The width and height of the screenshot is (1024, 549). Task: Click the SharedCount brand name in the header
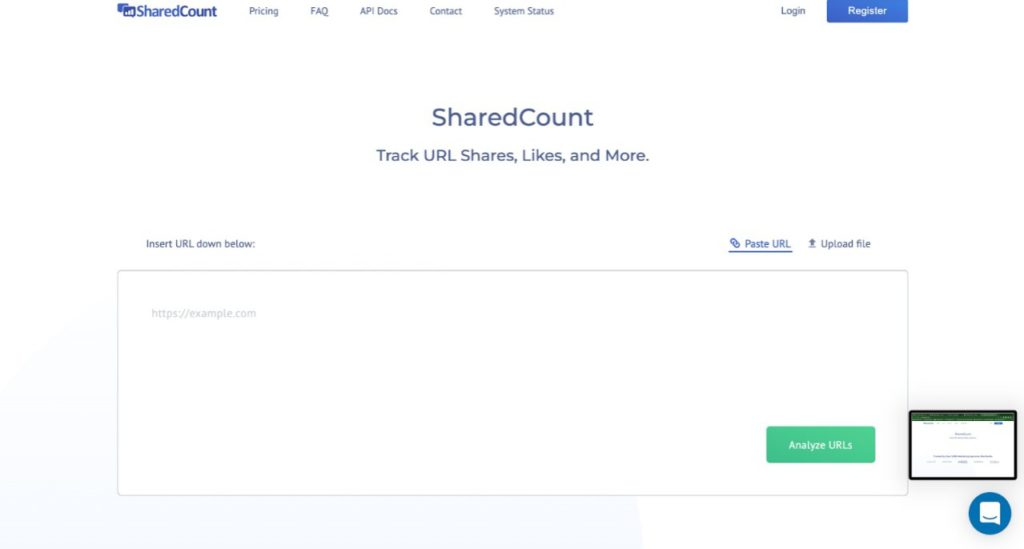point(176,11)
